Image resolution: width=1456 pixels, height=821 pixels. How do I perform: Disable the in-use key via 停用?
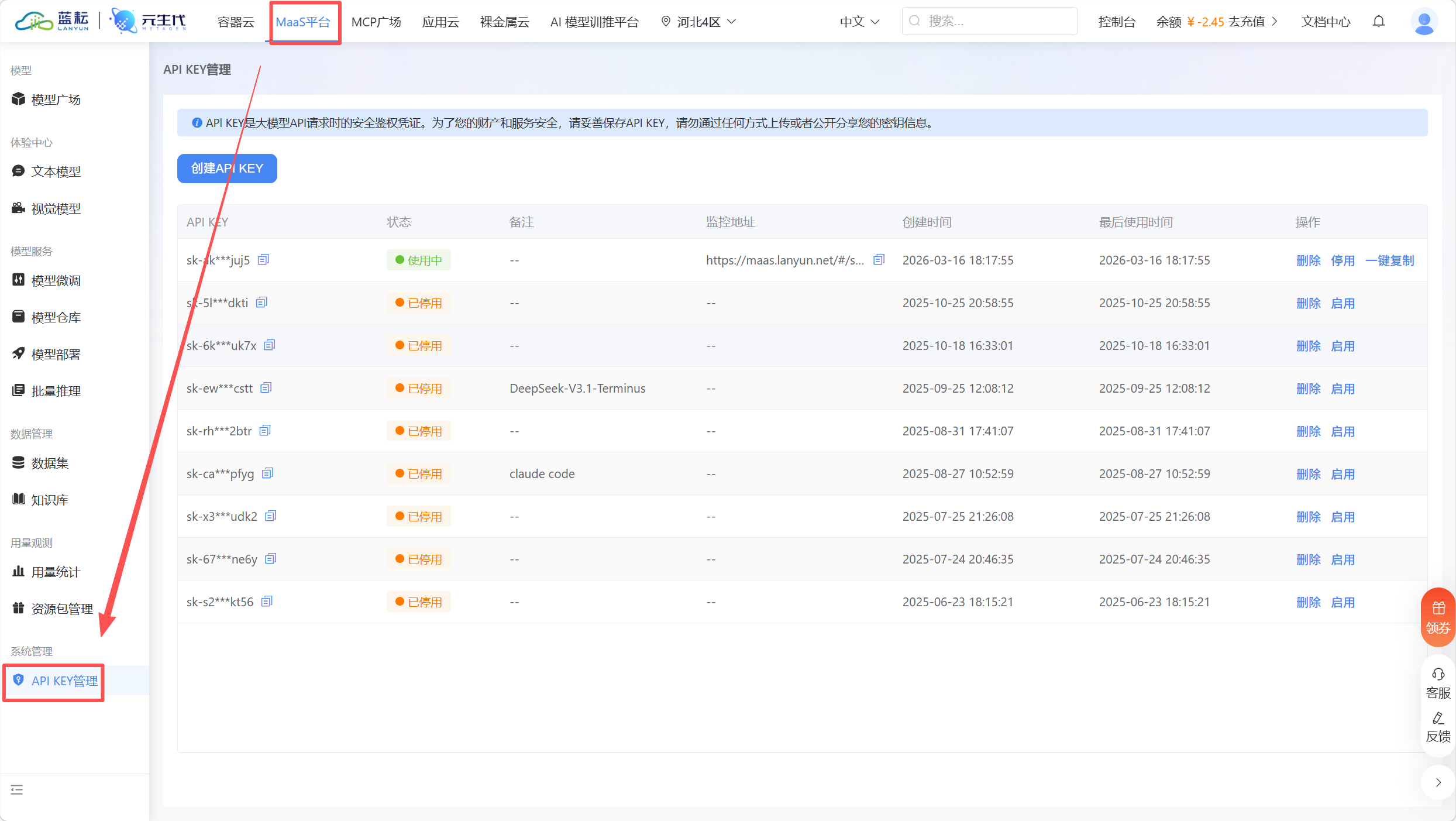[x=1343, y=260]
